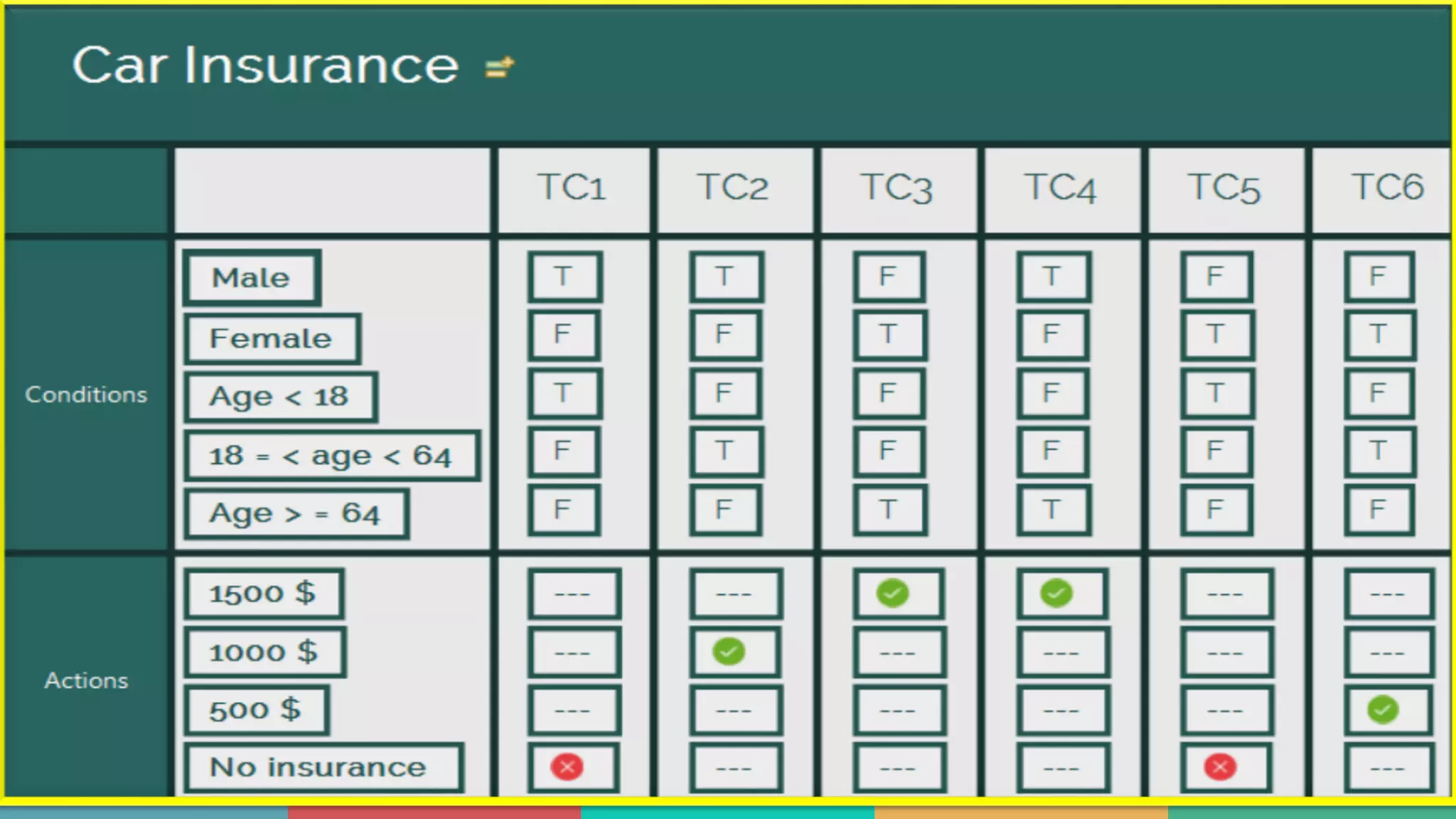The height and width of the screenshot is (819, 1456).
Task: Click the TC1 Male T cell
Action: tap(564, 277)
